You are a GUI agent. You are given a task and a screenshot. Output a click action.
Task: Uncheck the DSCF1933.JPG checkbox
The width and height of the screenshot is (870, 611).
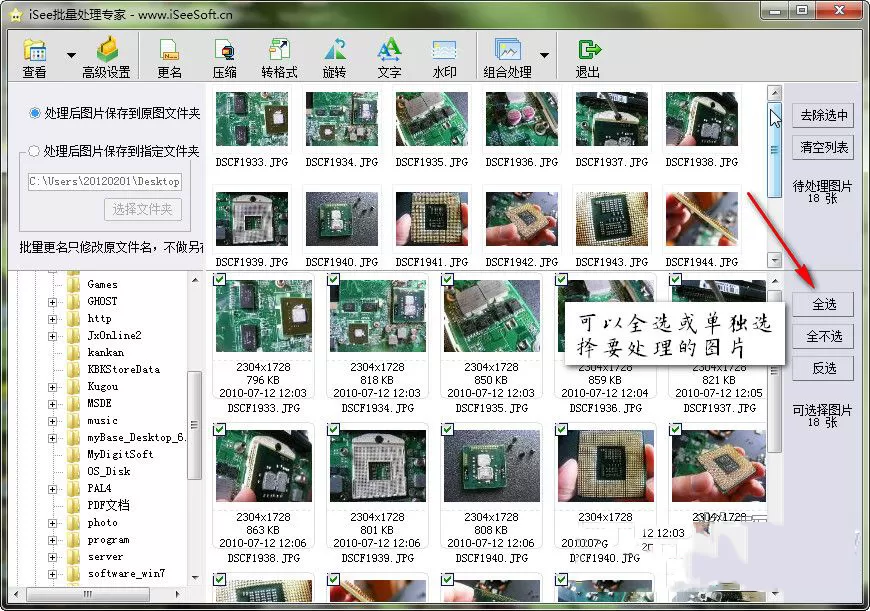tap(220, 279)
